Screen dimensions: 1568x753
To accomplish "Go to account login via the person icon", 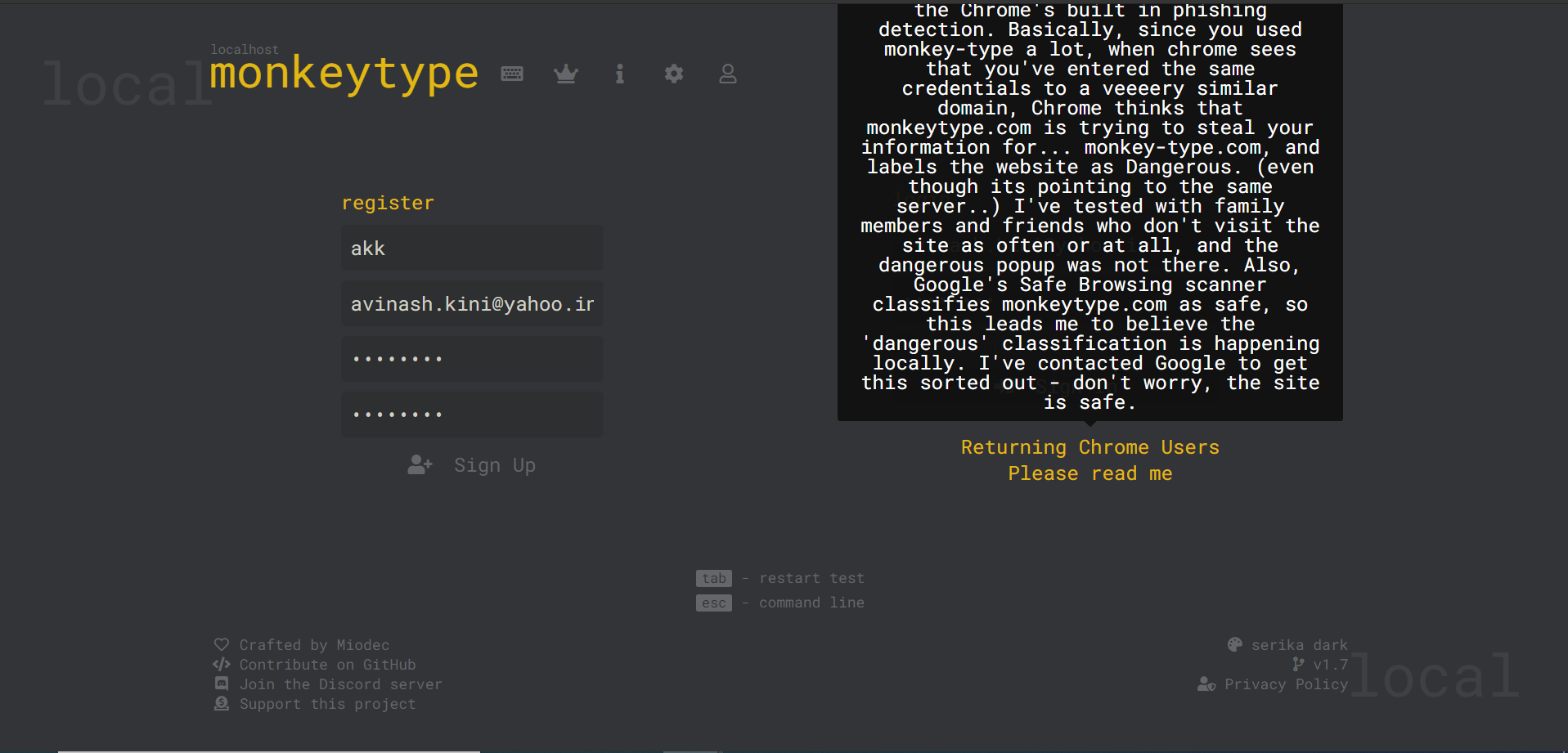I will [728, 74].
